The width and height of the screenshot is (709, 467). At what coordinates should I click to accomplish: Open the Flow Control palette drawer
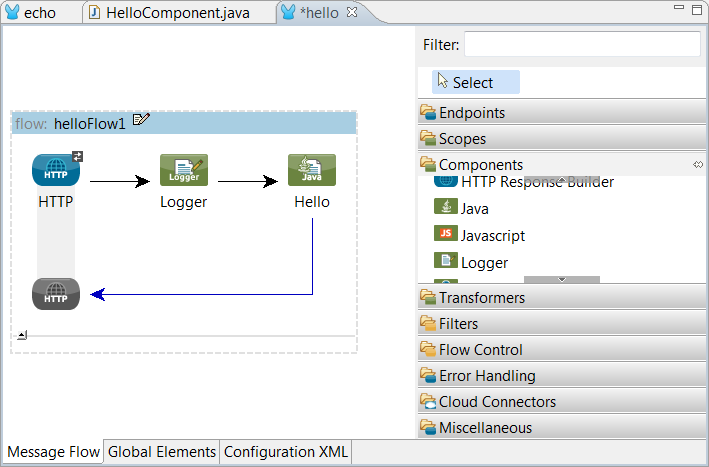(x=480, y=350)
